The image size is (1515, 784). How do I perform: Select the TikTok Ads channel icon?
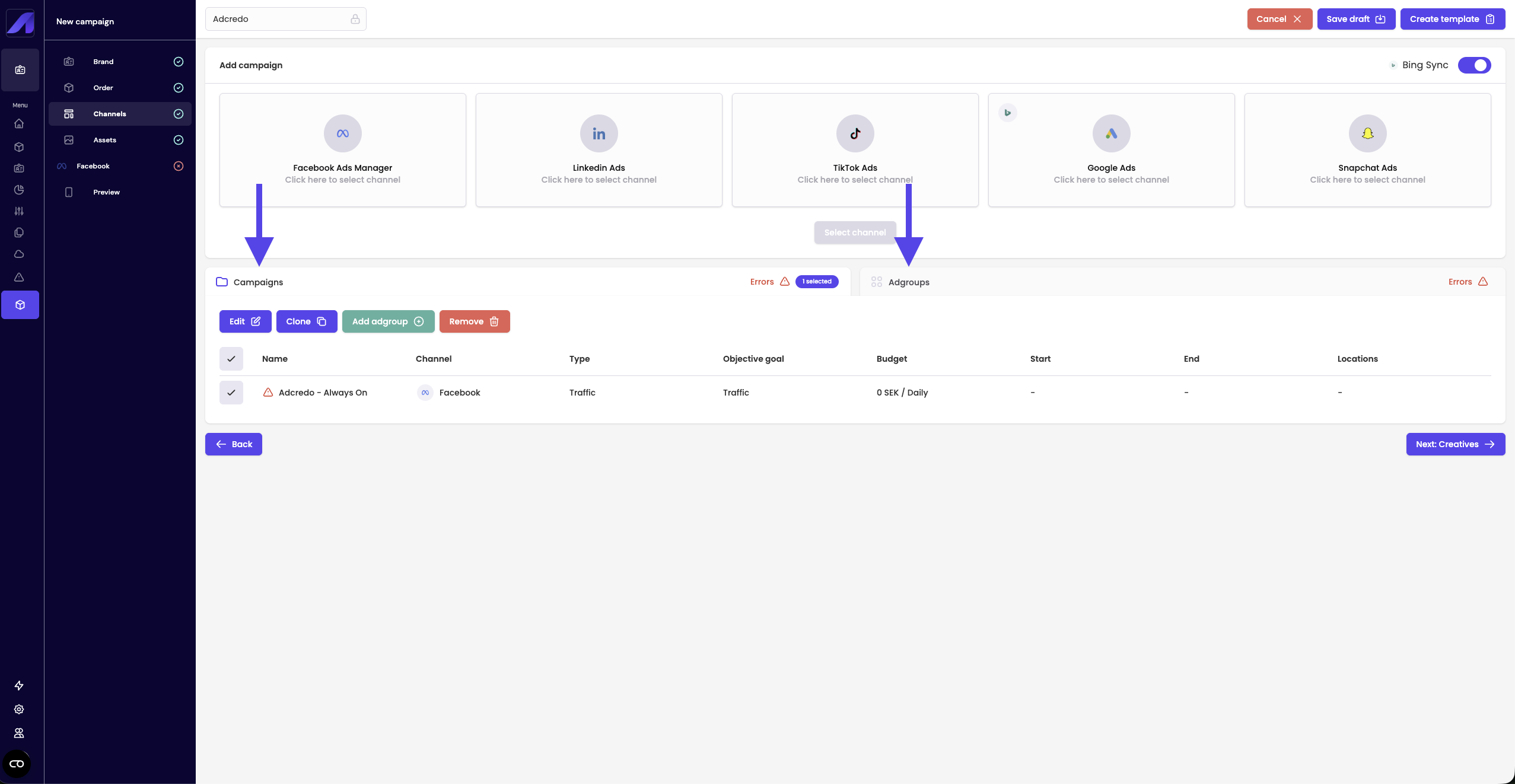(855, 133)
